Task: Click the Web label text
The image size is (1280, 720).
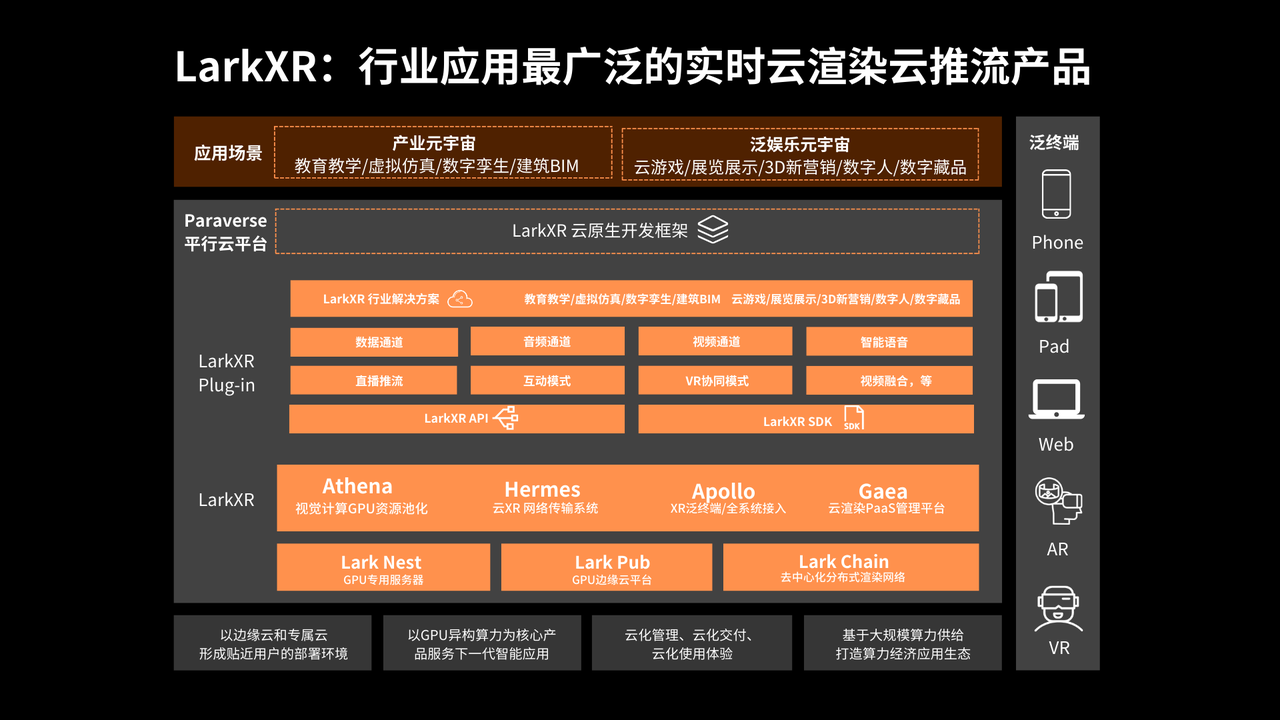Action: coord(1056,445)
